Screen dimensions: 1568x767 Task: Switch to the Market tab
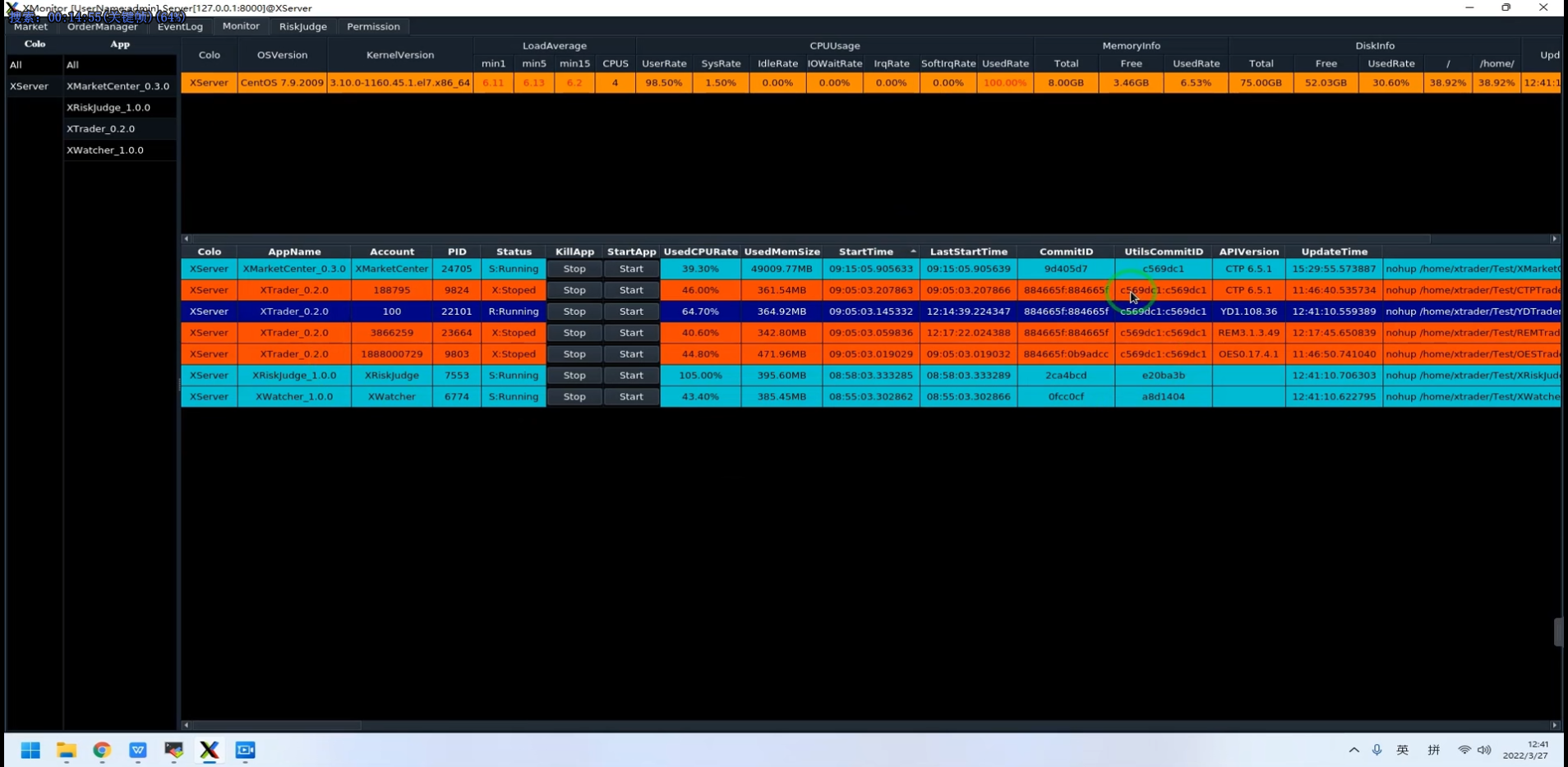tap(30, 26)
